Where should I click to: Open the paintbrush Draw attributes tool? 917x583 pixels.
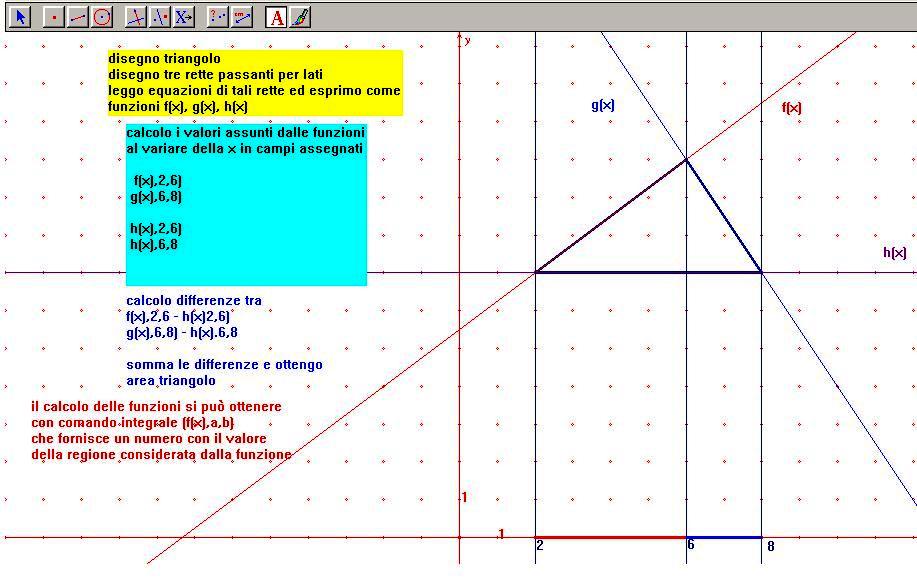(x=299, y=17)
